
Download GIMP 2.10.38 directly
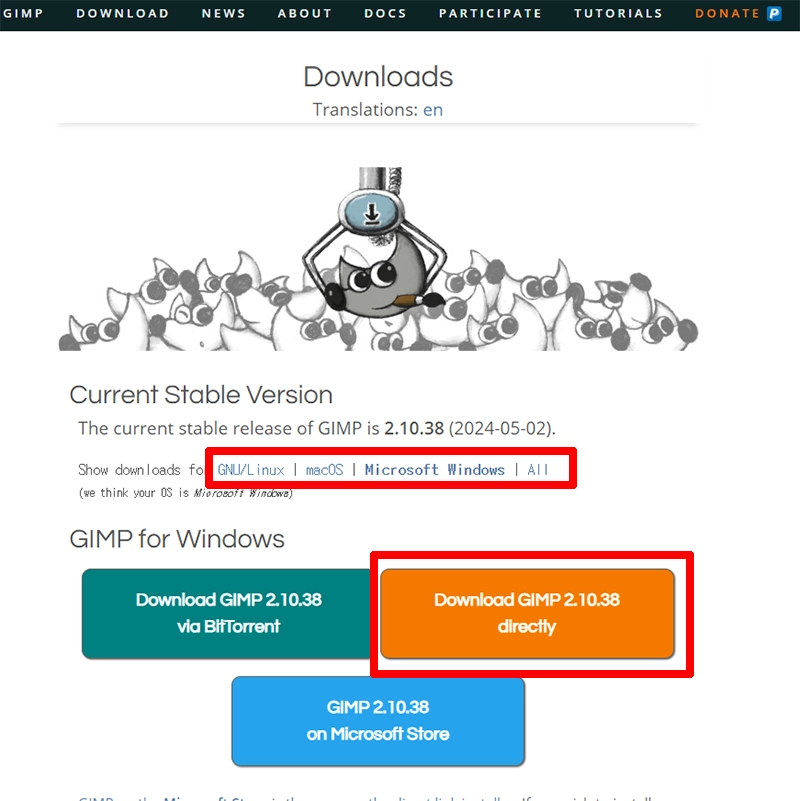tap(527, 614)
